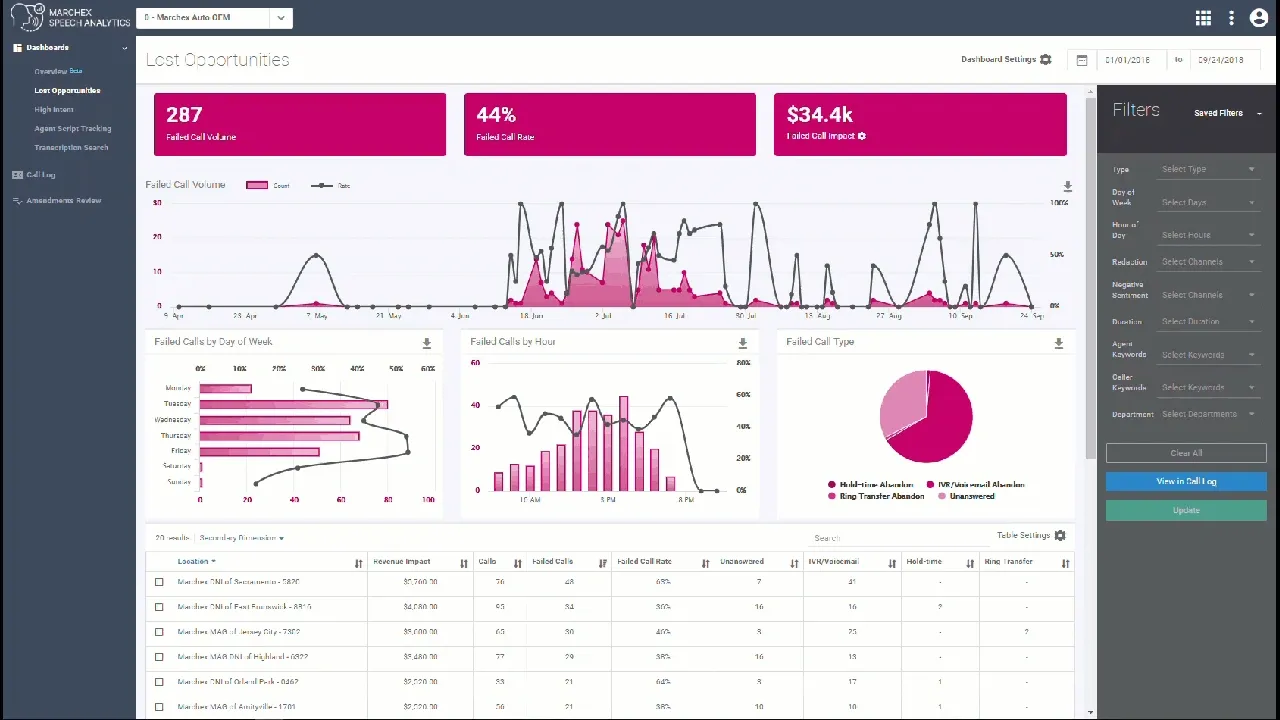Open the Department filter dropdown
The height and width of the screenshot is (720, 1280).
click(1207, 414)
